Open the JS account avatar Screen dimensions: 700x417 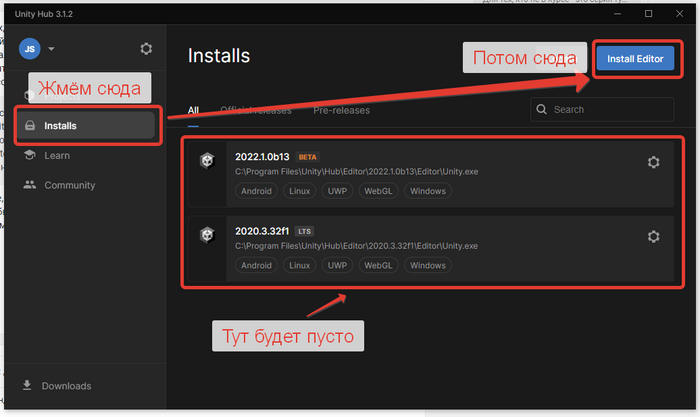click(x=30, y=49)
